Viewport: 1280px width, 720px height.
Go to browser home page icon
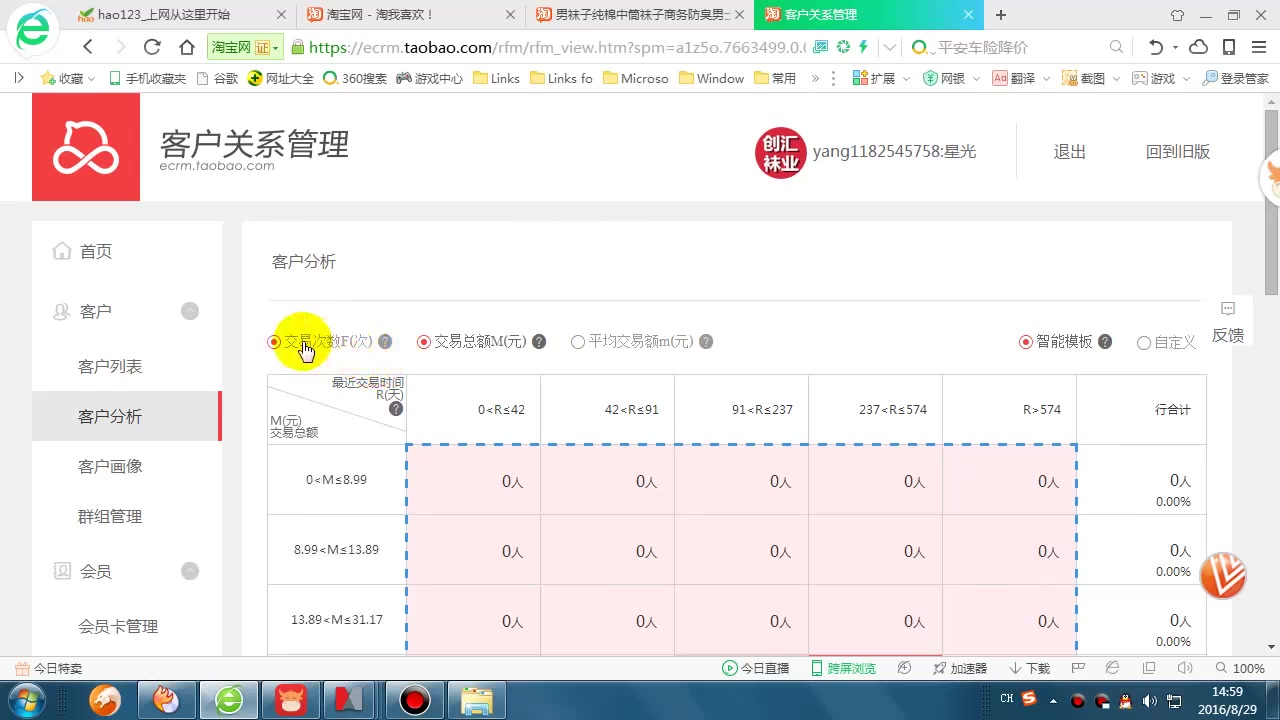187,47
